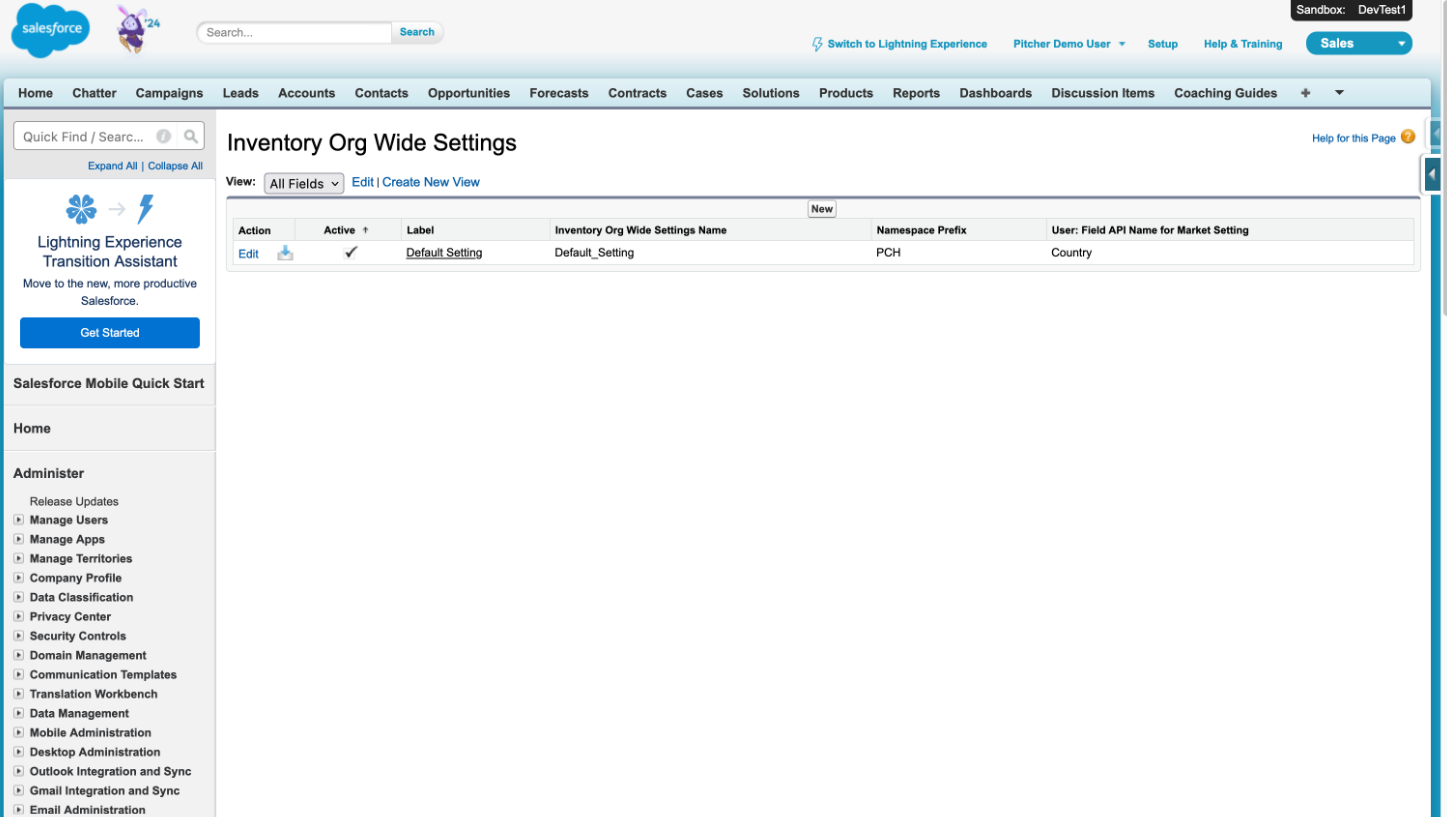Screen dimensions: 1447x817
Task: Click the Quick Find magnifier icon
Action: [190, 137]
